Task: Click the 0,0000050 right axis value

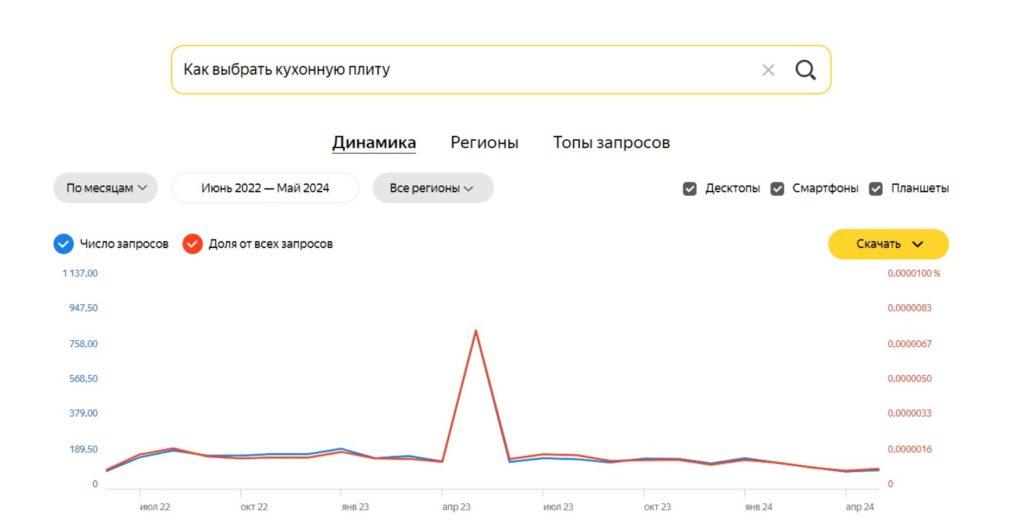Action: point(910,378)
